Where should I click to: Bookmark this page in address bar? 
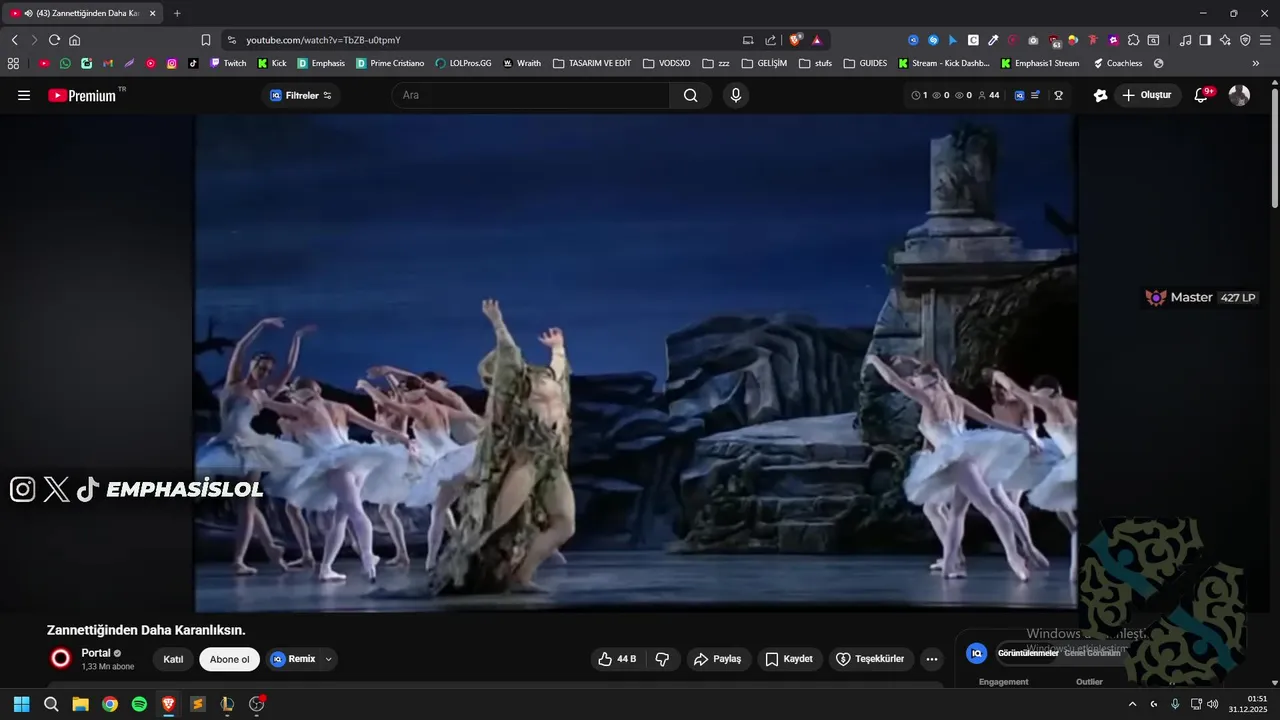coord(206,40)
